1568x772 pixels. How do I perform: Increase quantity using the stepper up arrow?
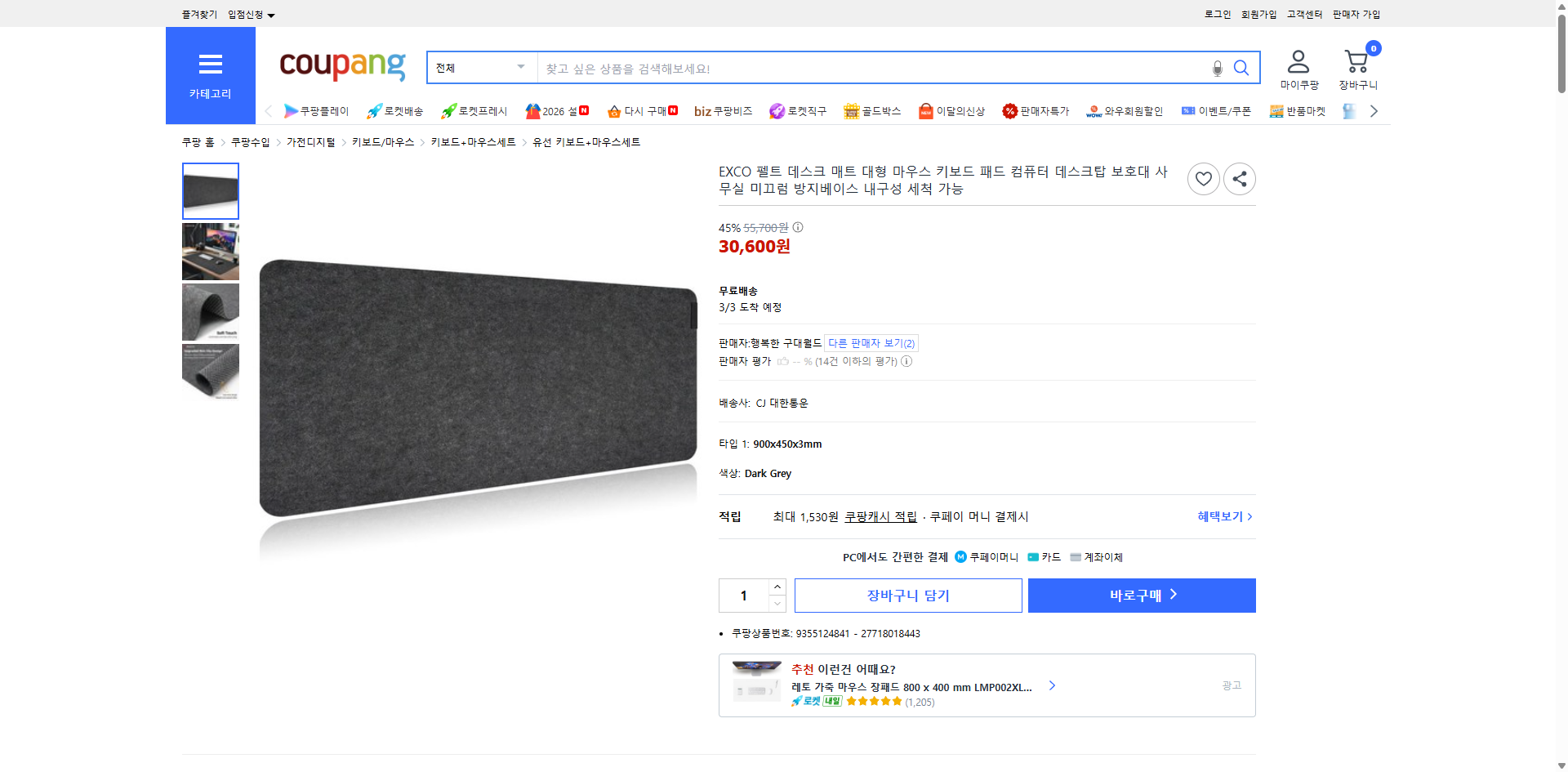tap(777, 586)
